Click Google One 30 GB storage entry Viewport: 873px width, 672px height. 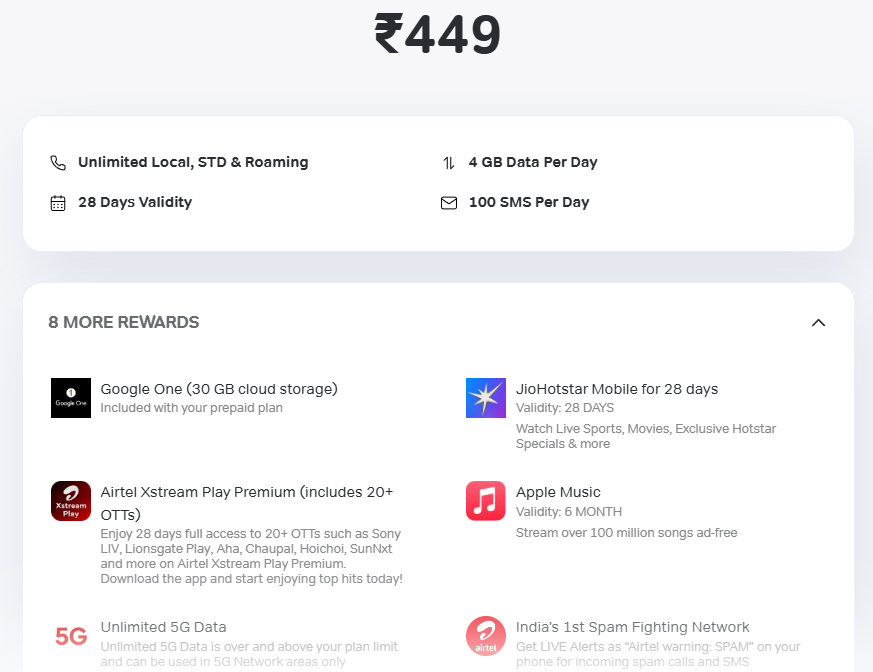[x=219, y=389]
